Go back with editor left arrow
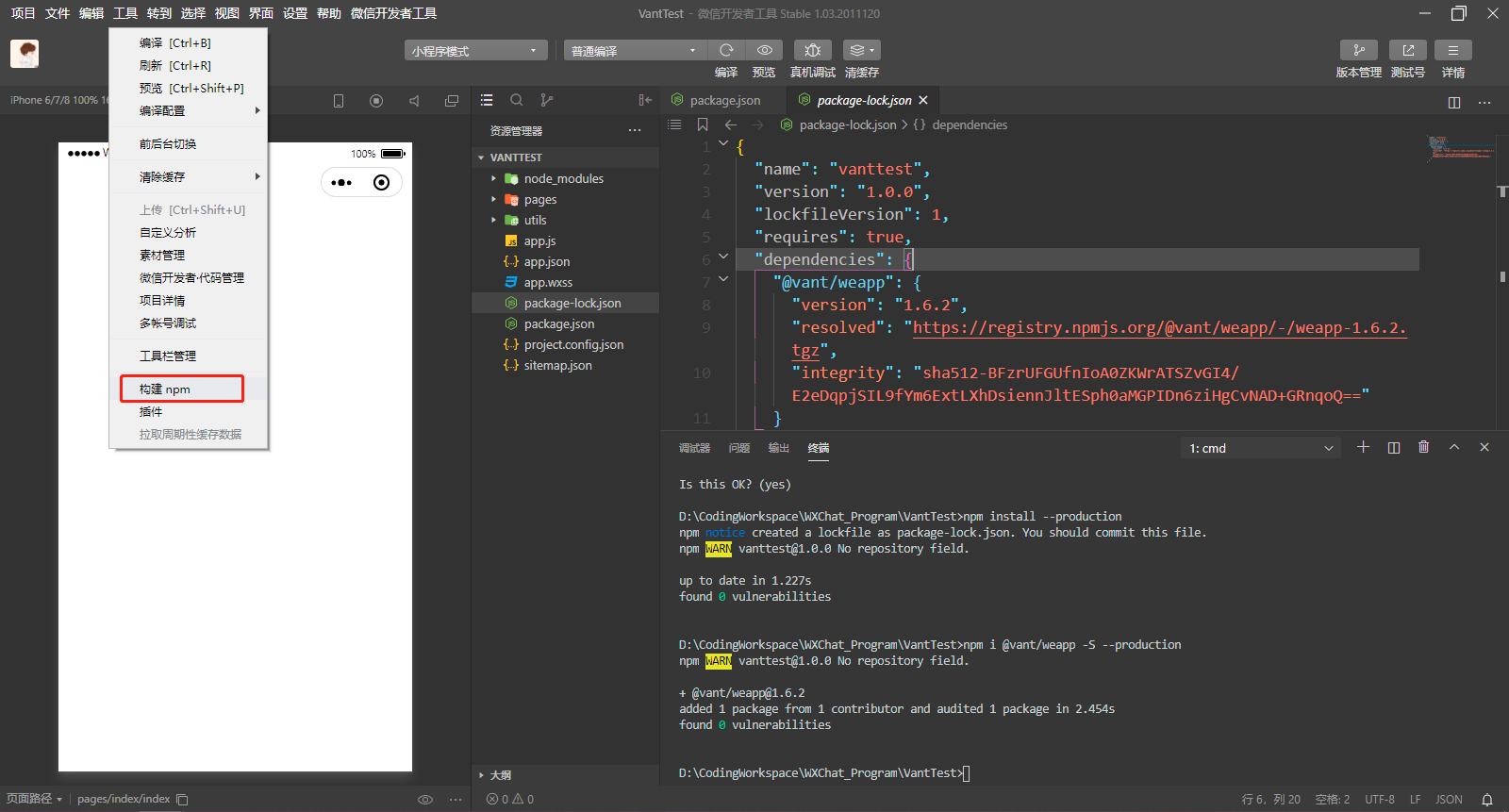 pos(731,124)
